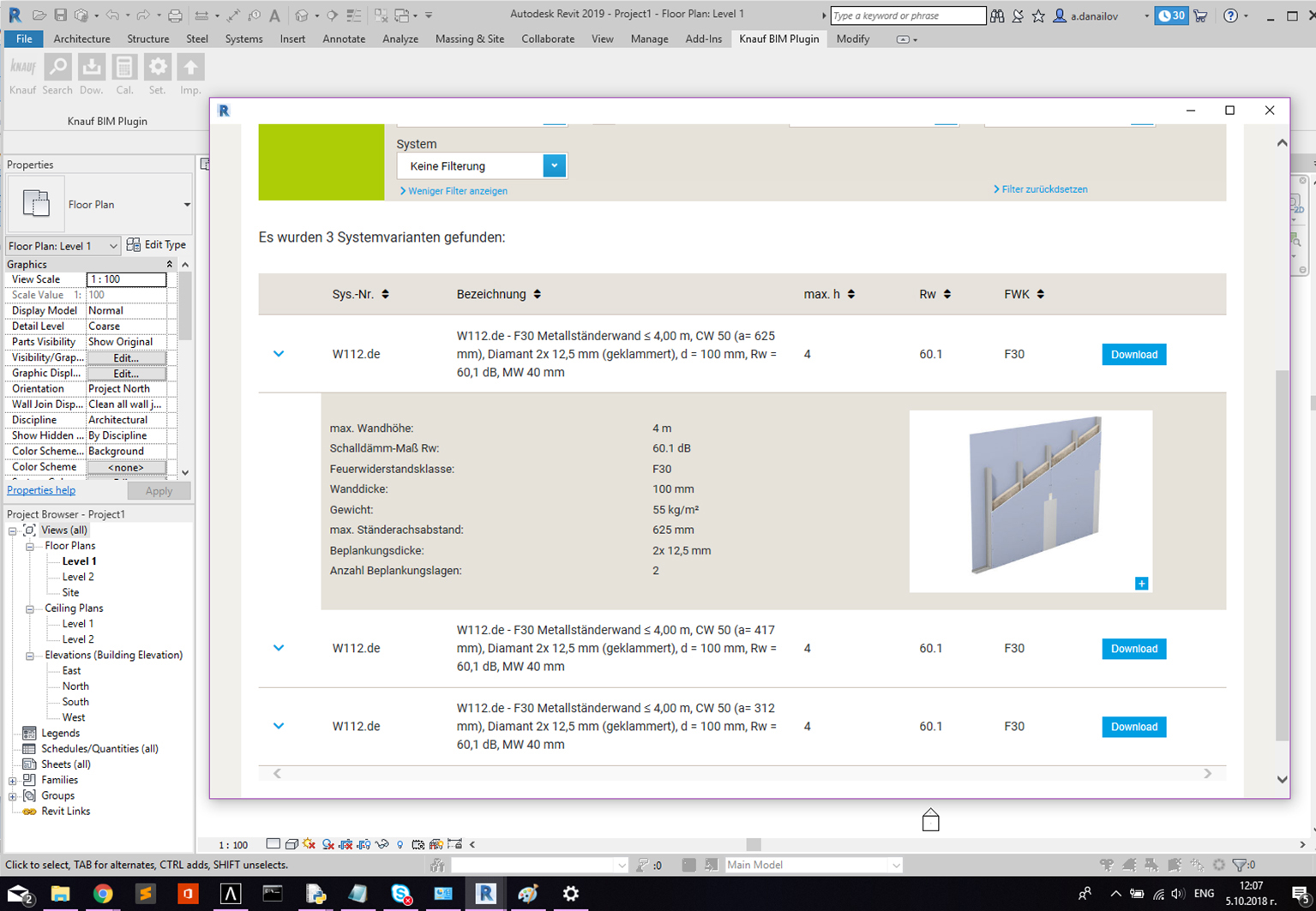Enlarge the wall image with plus icon

[1141, 584]
